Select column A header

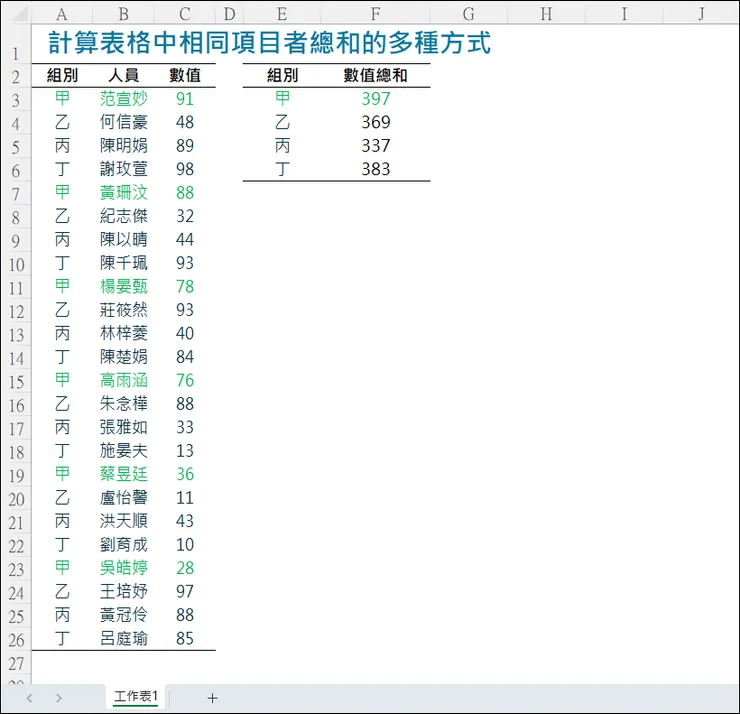(x=62, y=14)
